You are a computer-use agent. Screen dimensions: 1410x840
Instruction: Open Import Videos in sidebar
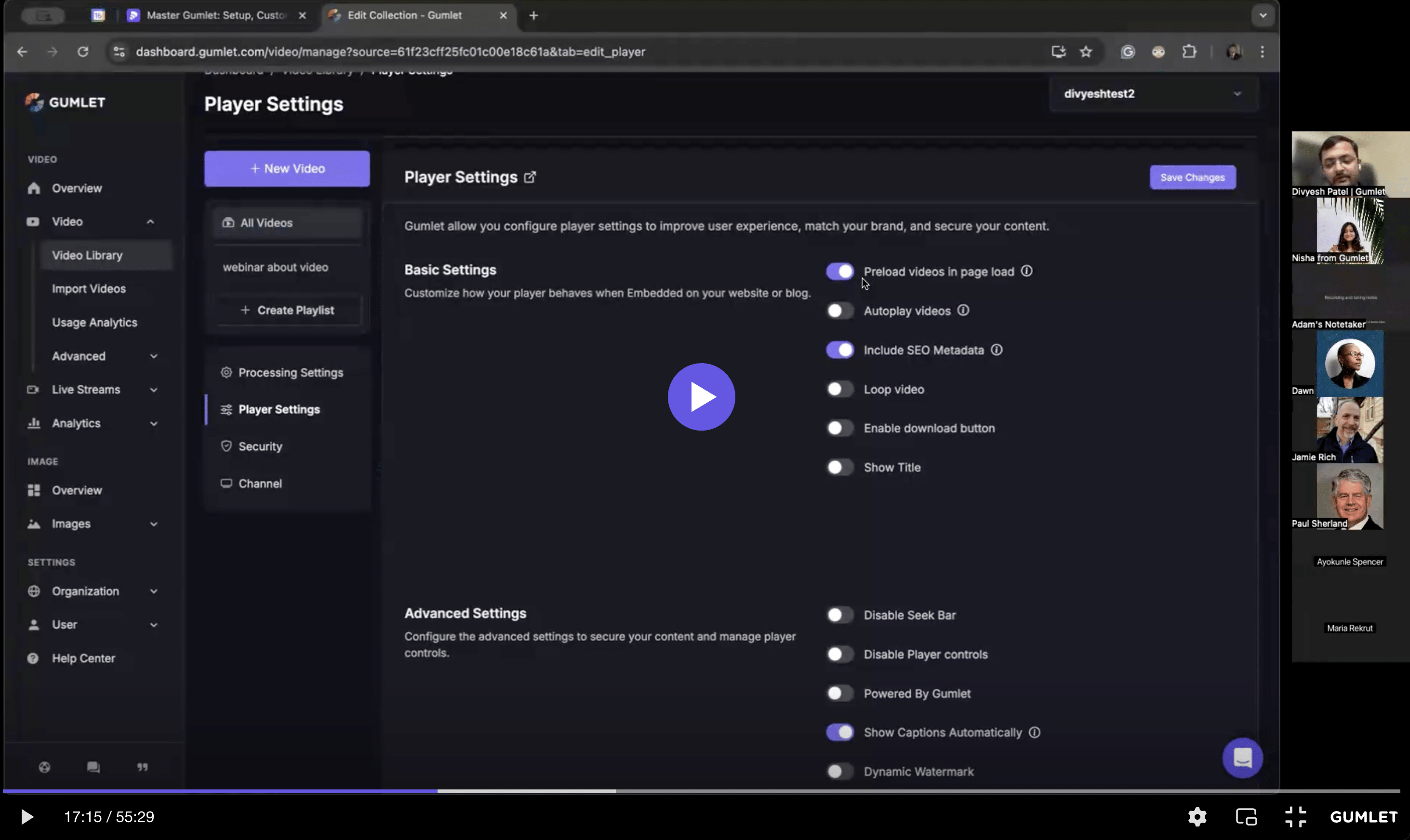tap(89, 289)
